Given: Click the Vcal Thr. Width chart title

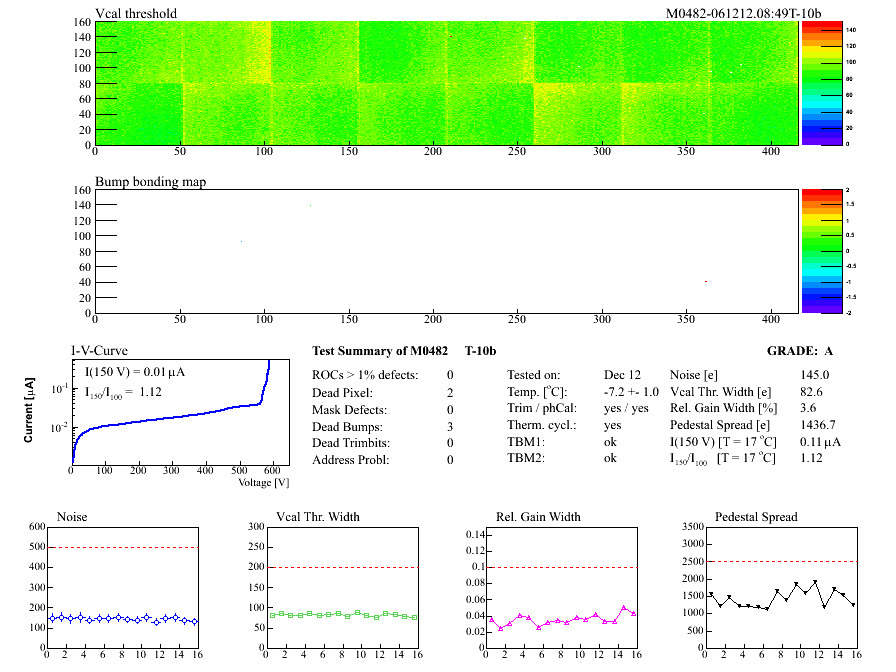Looking at the screenshot, I should coord(318,517).
